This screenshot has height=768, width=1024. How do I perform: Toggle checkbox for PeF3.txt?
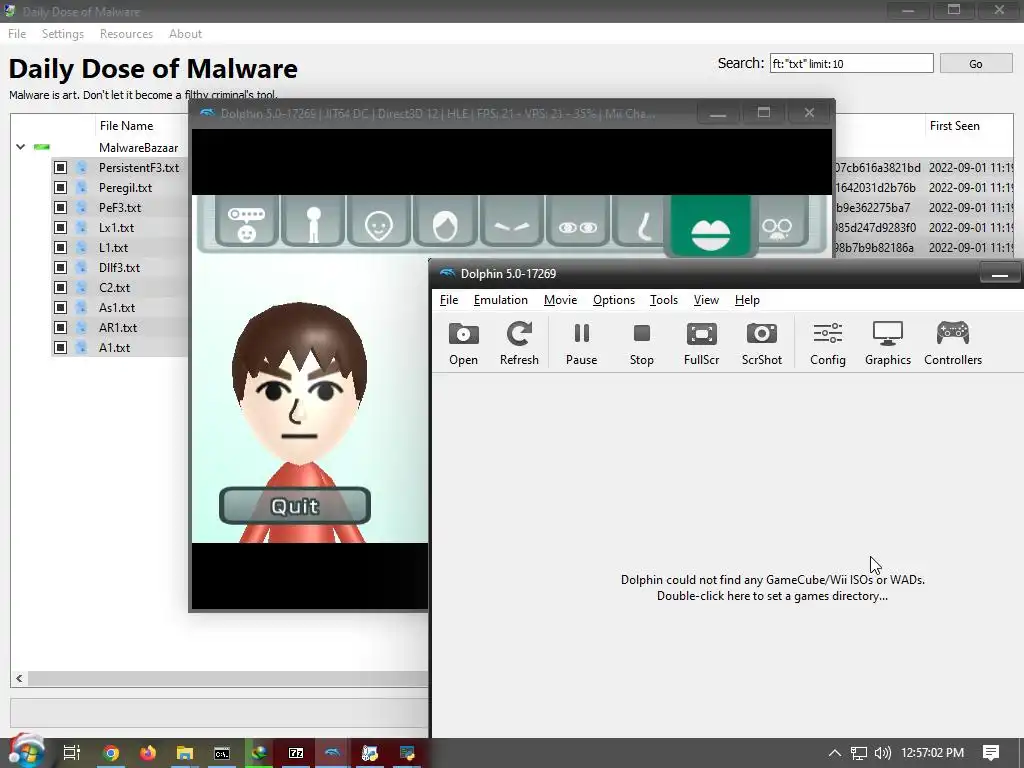(x=60, y=208)
